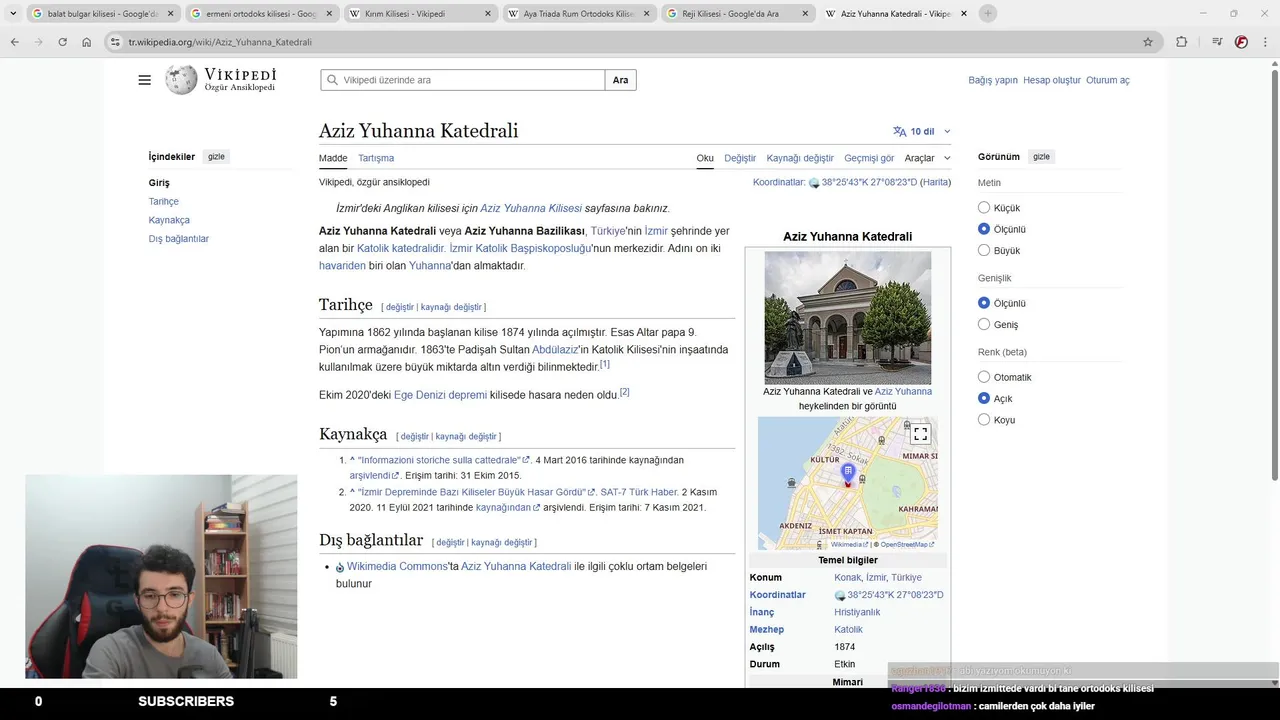Viewport: 1280px width, 720px height.
Task: Select Ölçünlü width option
Action: tap(984, 303)
